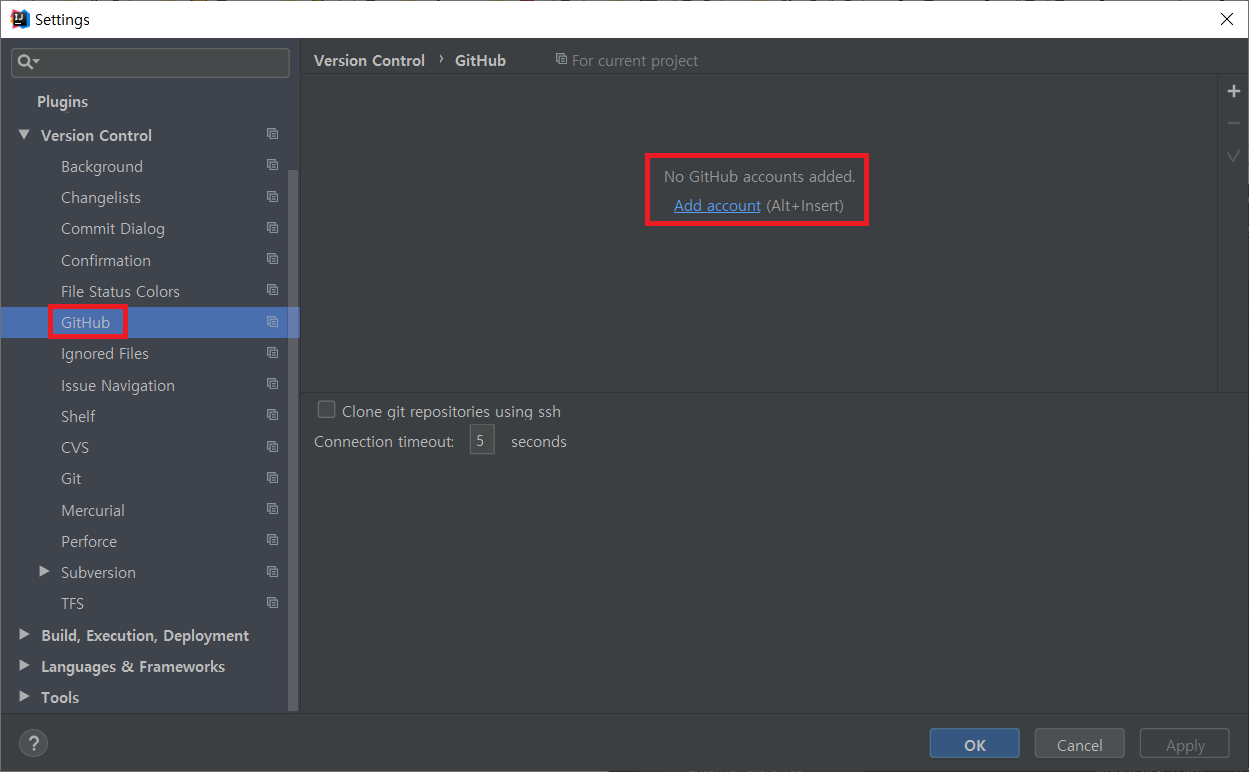
Task: Click project-level icon beside Shelf row
Action: tap(272, 415)
